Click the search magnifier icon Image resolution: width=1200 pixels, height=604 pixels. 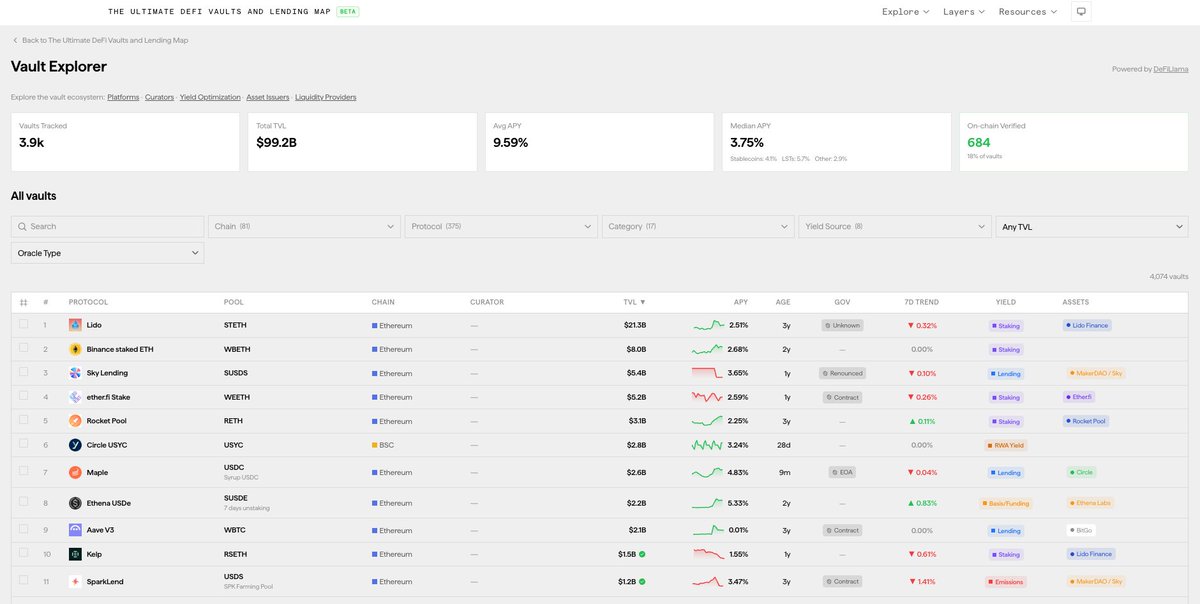pyautogui.click(x=22, y=227)
